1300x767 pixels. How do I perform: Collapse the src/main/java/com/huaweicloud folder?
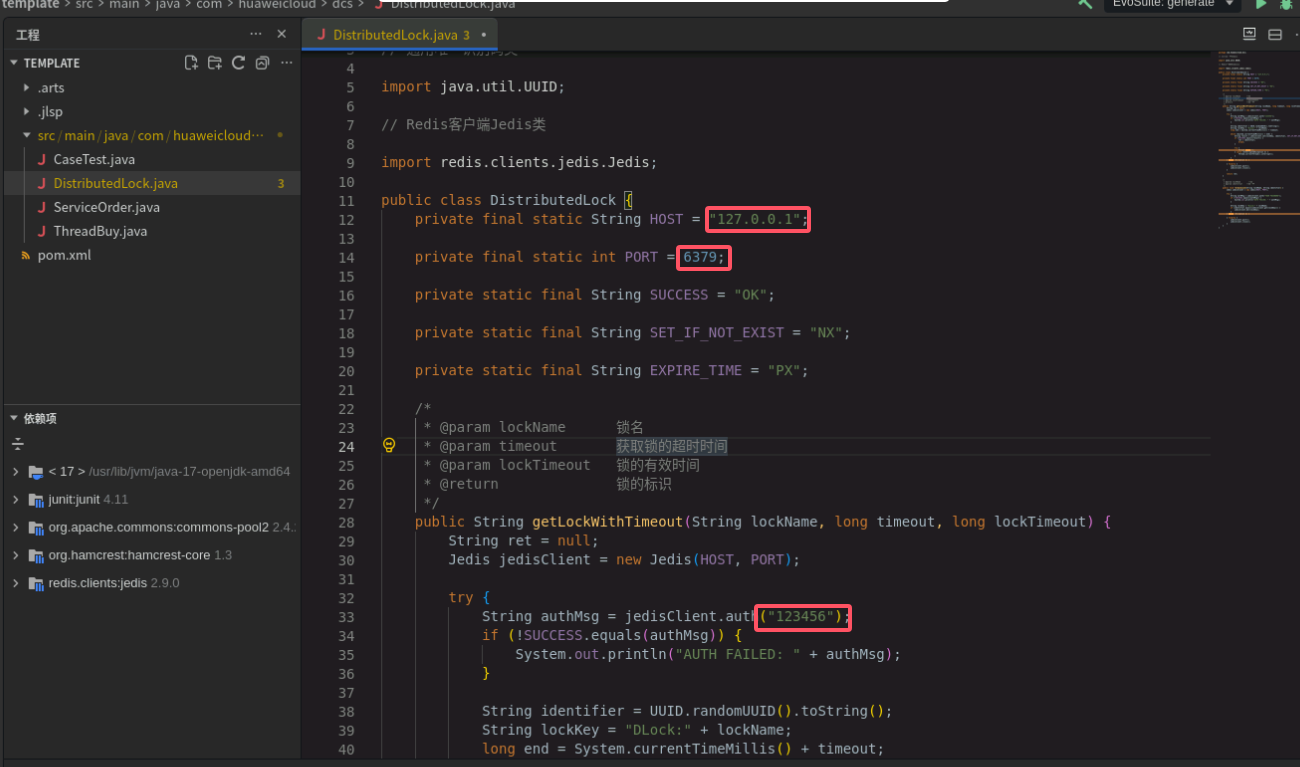pos(26,135)
